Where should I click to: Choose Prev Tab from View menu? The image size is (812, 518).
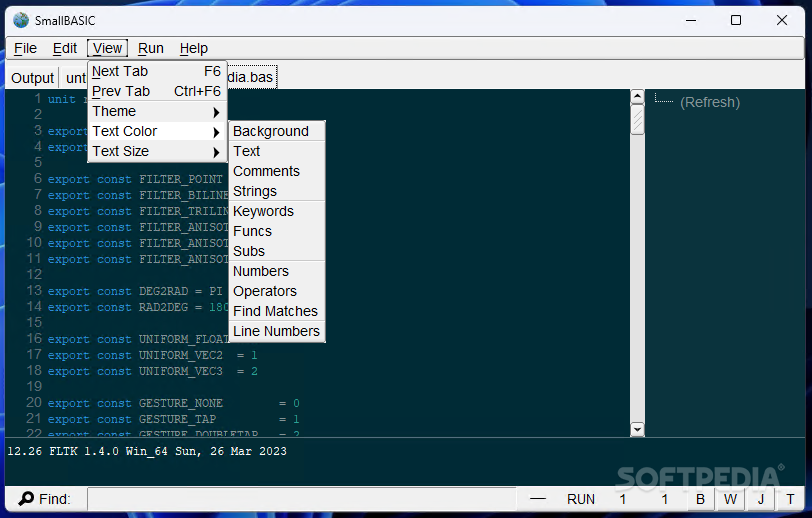(x=157, y=91)
